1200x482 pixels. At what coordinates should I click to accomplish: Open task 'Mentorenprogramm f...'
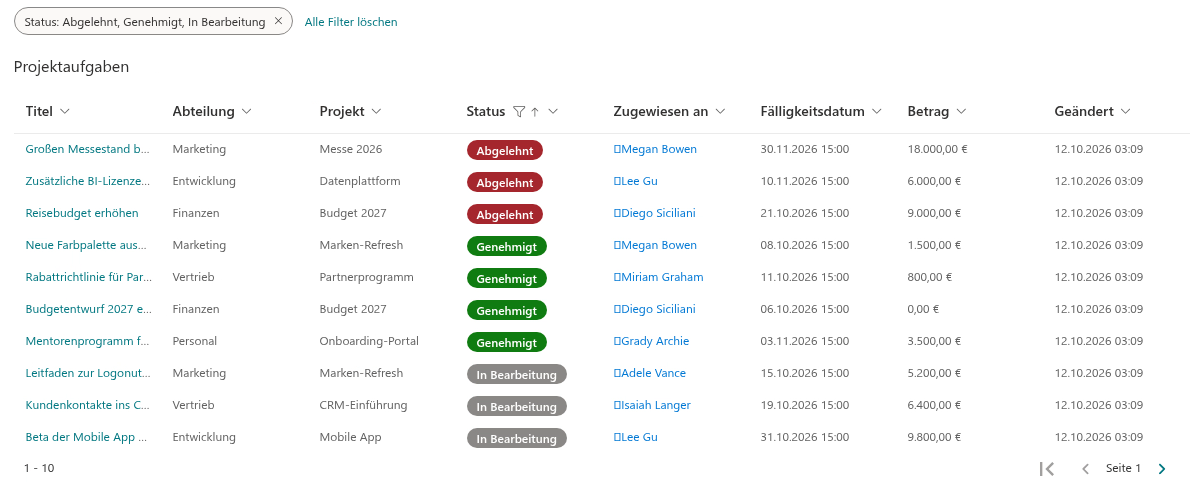[x=87, y=341]
